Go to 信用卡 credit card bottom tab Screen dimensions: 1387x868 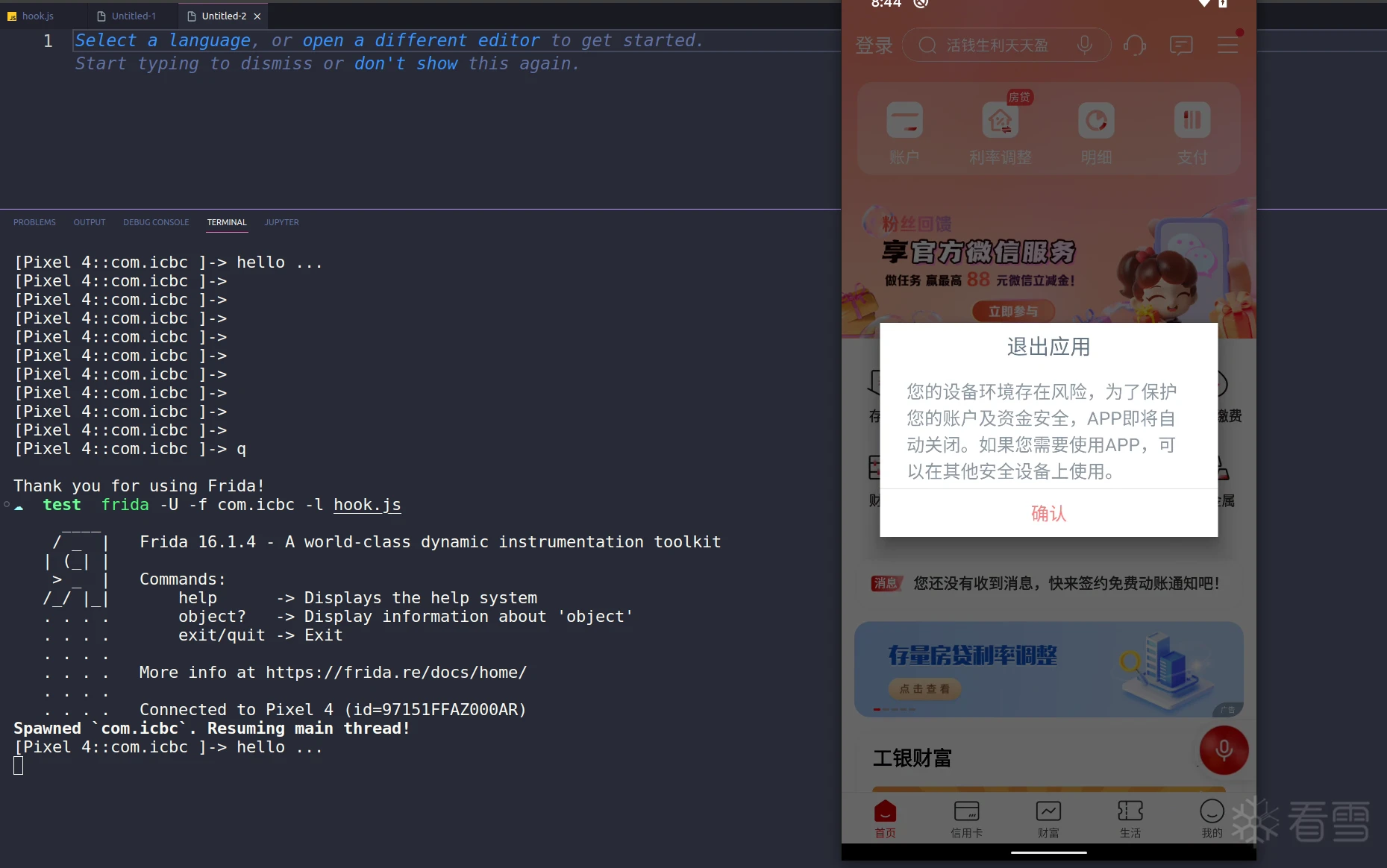(967, 819)
